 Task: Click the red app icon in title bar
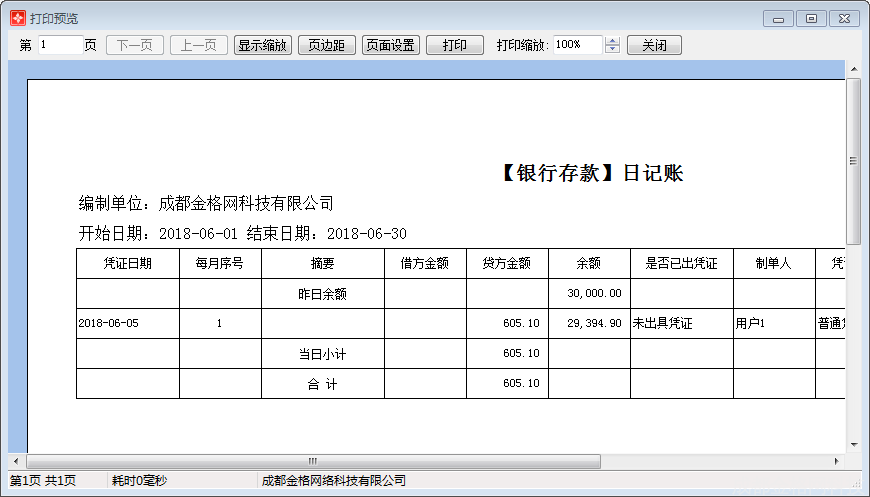(18, 19)
